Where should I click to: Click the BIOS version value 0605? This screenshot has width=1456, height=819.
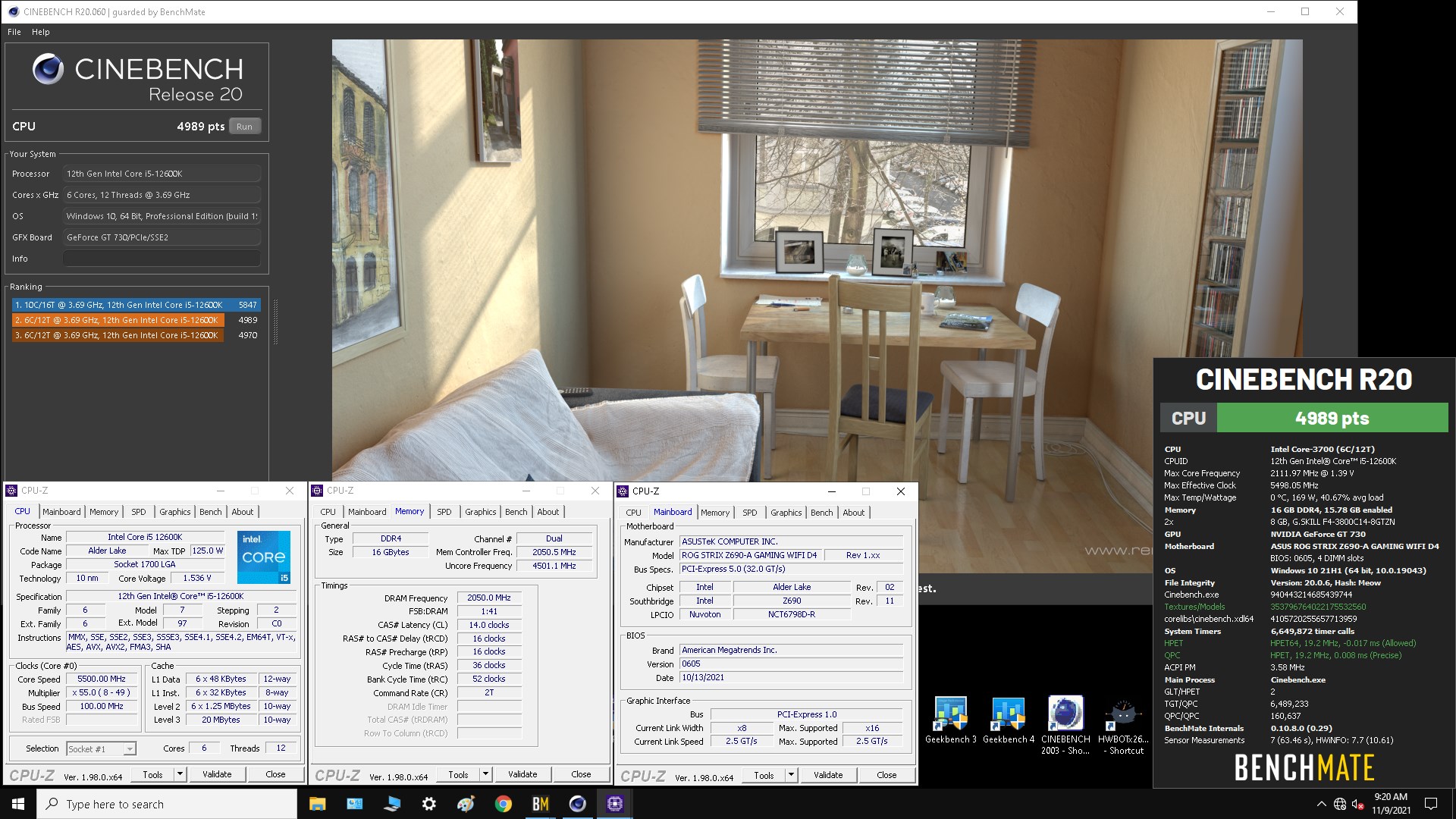pos(791,664)
